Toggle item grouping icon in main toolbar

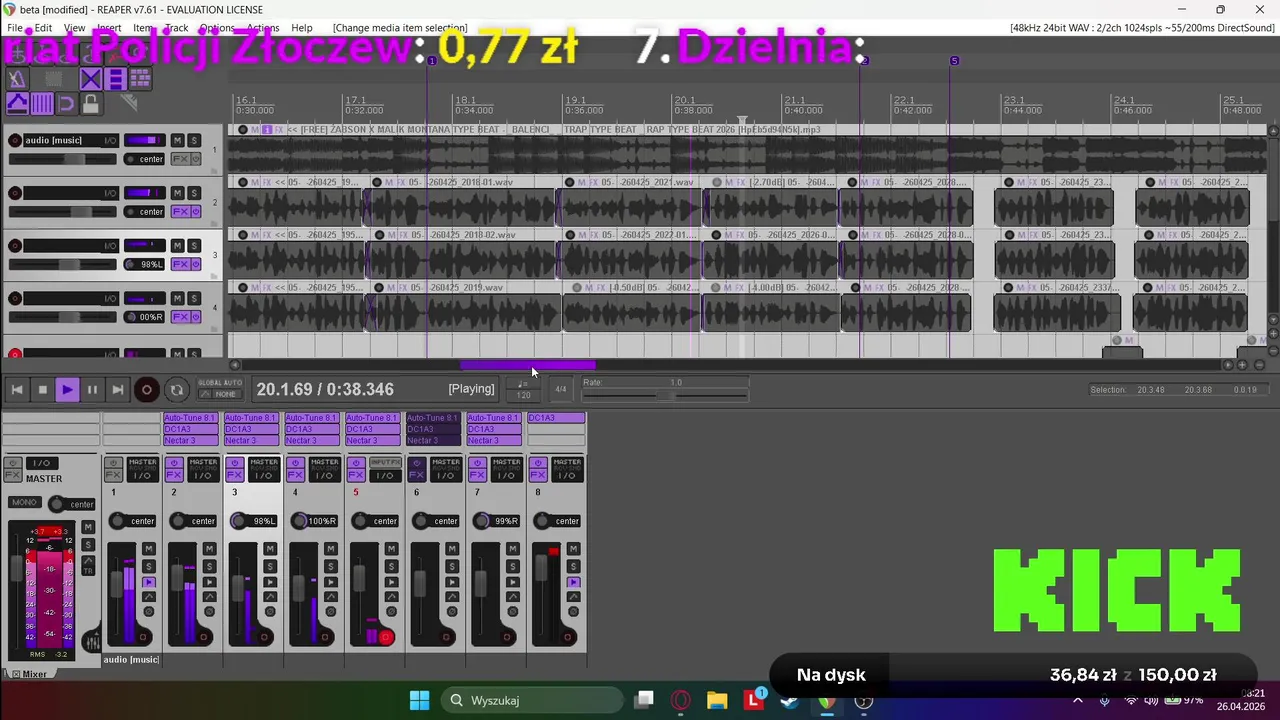[115, 79]
